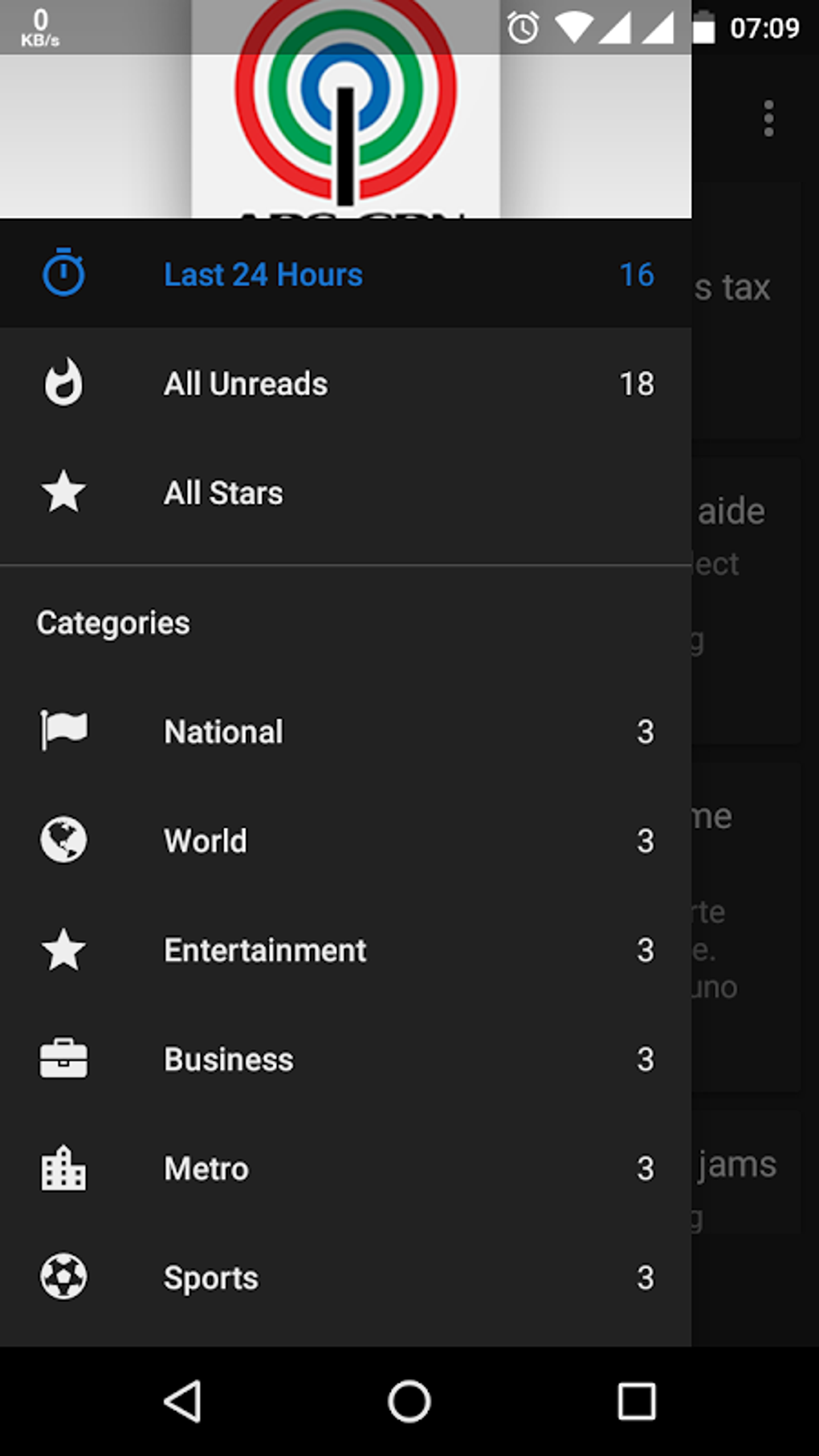The image size is (819, 1456).
Task: Open the recent apps overview button
Action: [636, 1402]
